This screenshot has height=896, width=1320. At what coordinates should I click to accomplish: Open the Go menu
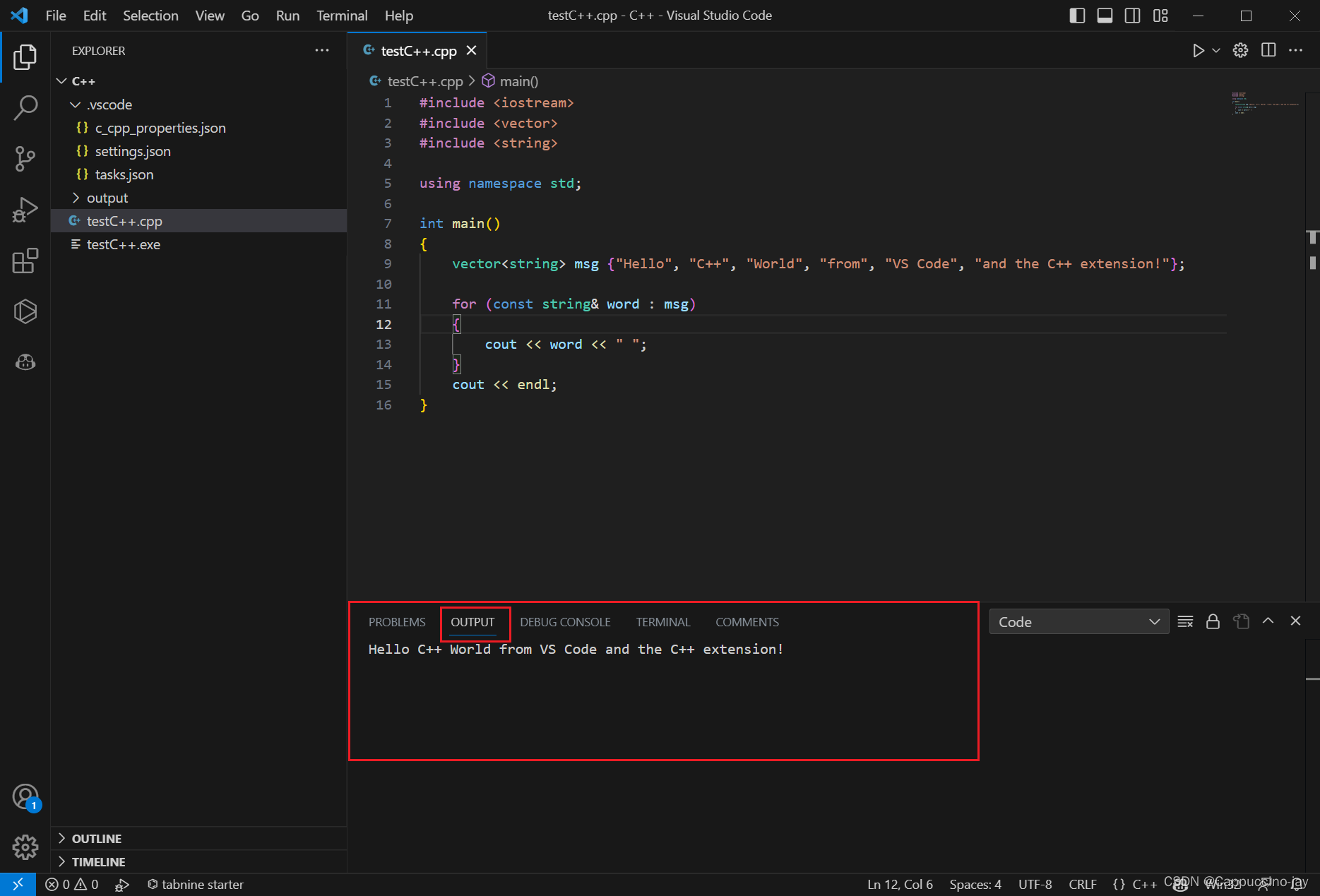(x=250, y=16)
